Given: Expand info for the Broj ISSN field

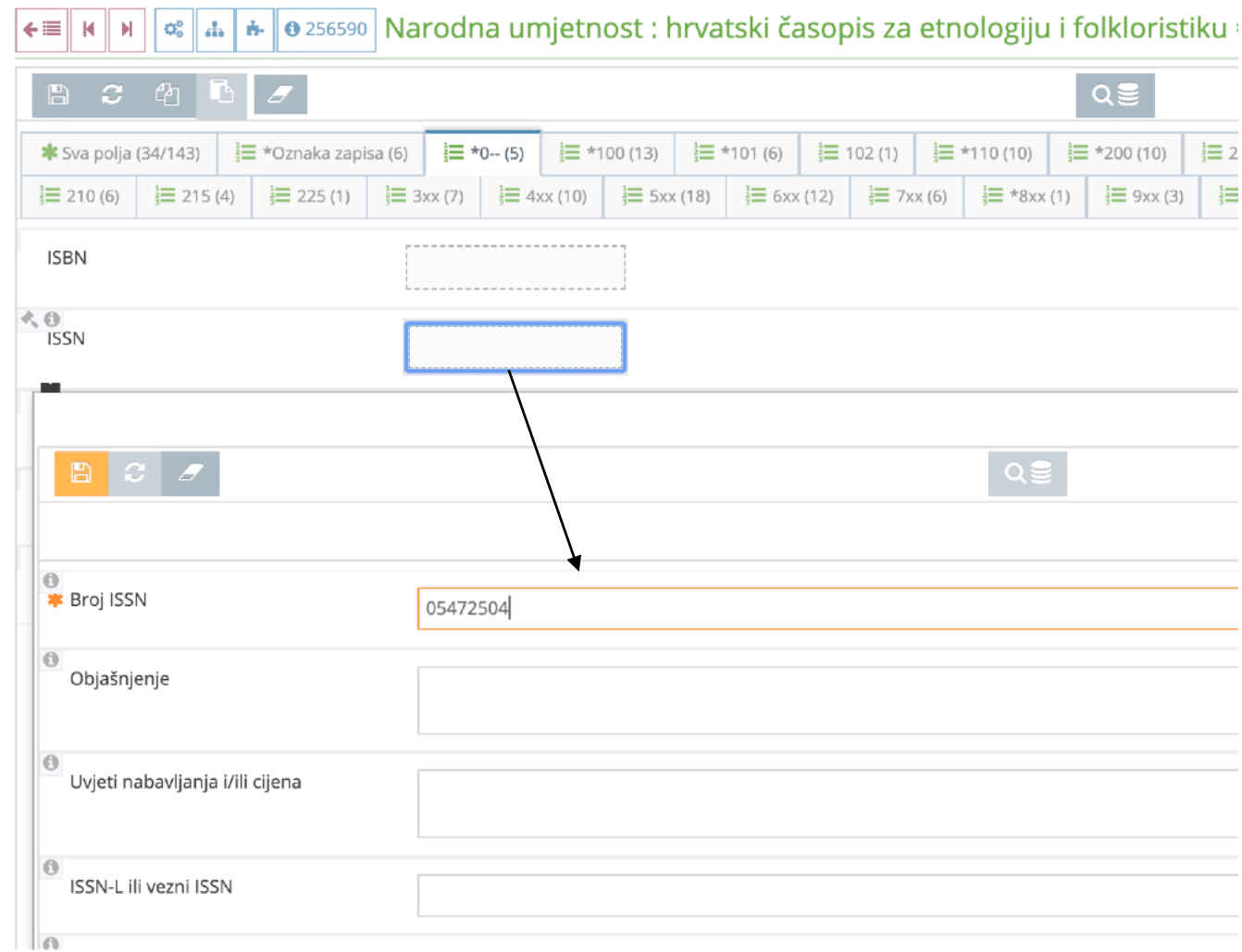Looking at the screenshot, I should pyautogui.click(x=53, y=580).
